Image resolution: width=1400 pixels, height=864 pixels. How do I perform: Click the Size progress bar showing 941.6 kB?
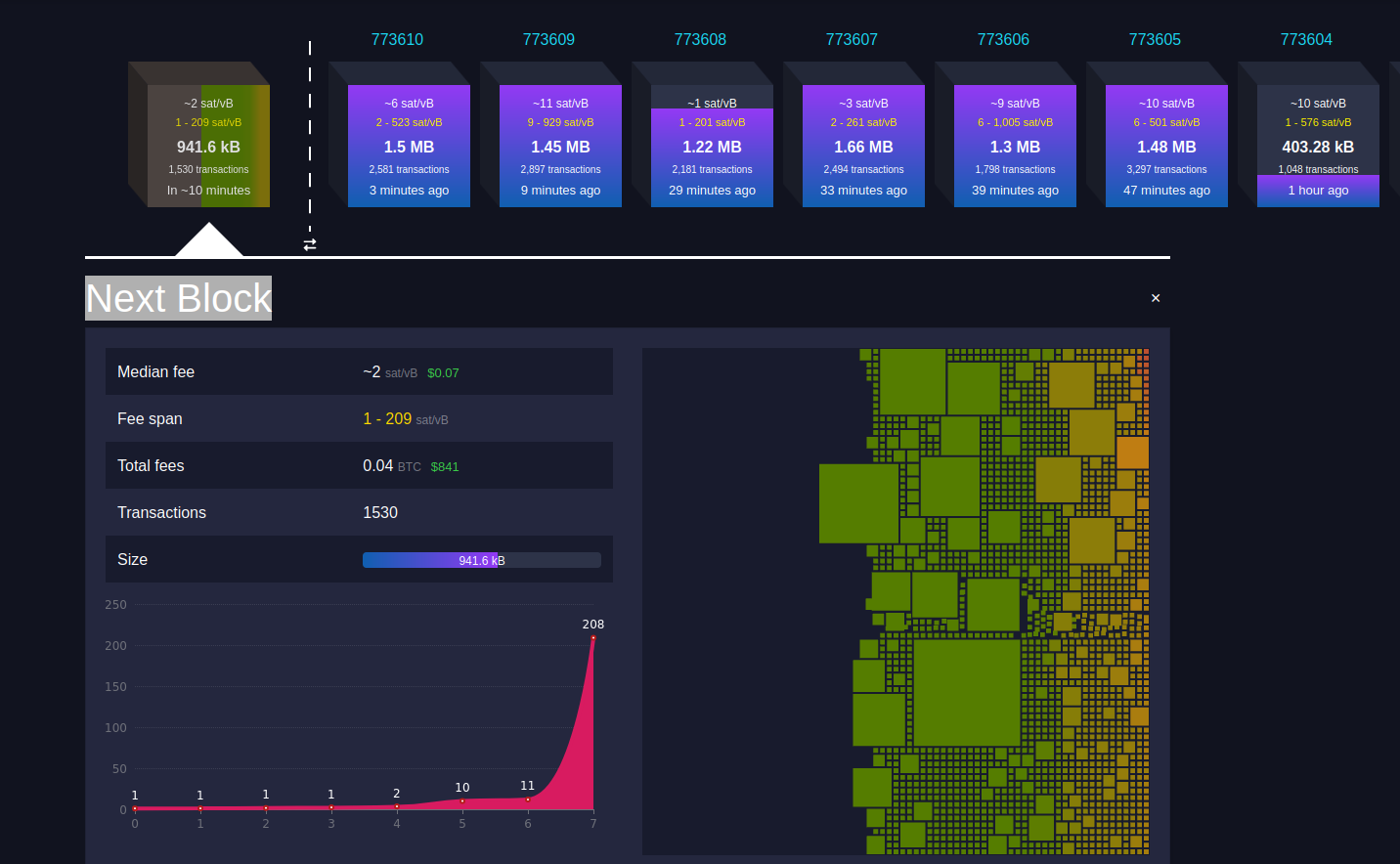coord(482,560)
